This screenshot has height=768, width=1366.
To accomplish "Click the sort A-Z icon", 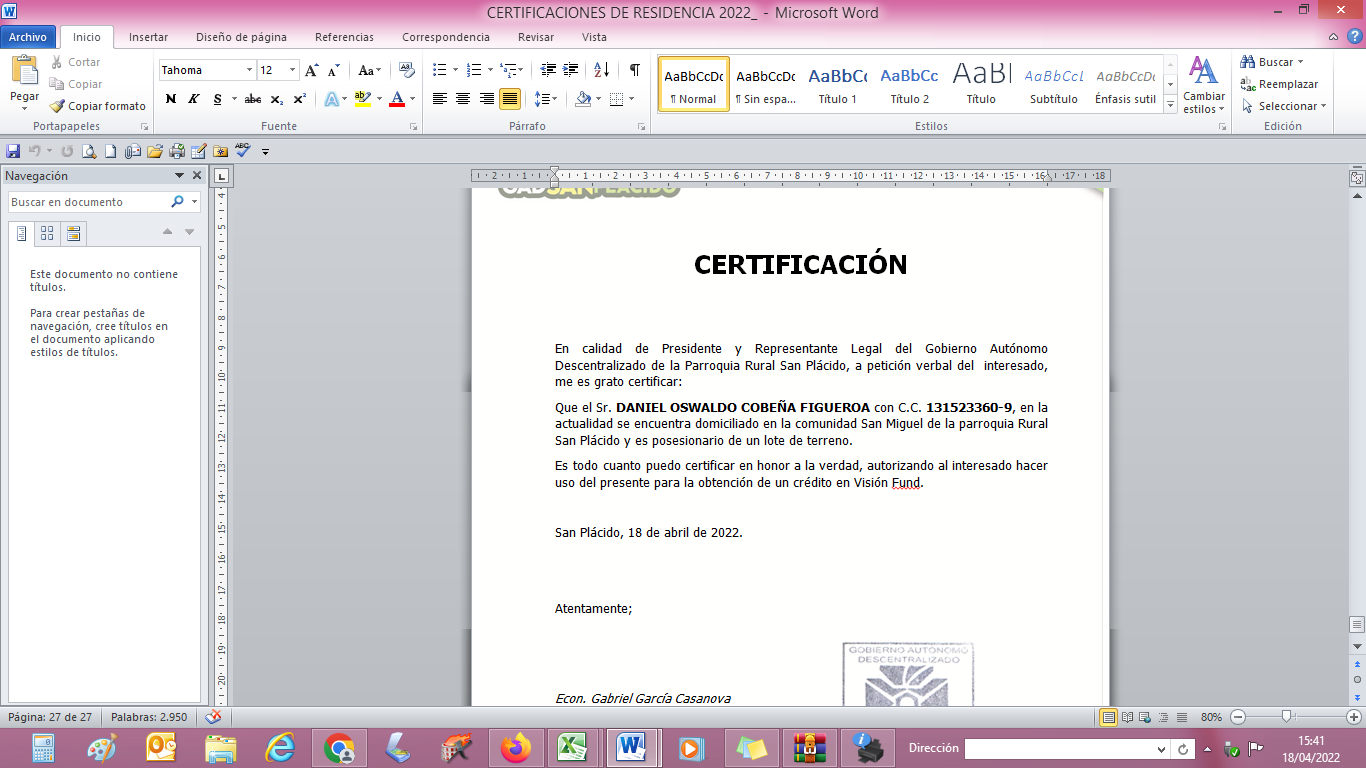I will pyautogui.click(x=601, y=70).
